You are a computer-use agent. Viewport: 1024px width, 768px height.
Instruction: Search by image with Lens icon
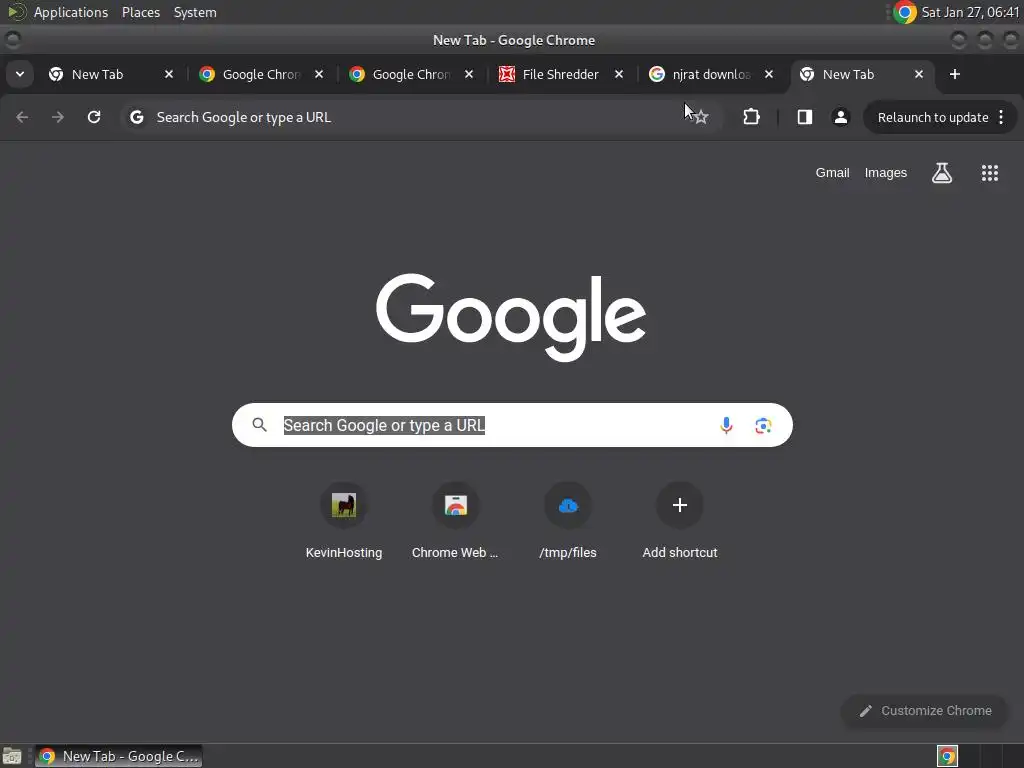coord(763,426)
